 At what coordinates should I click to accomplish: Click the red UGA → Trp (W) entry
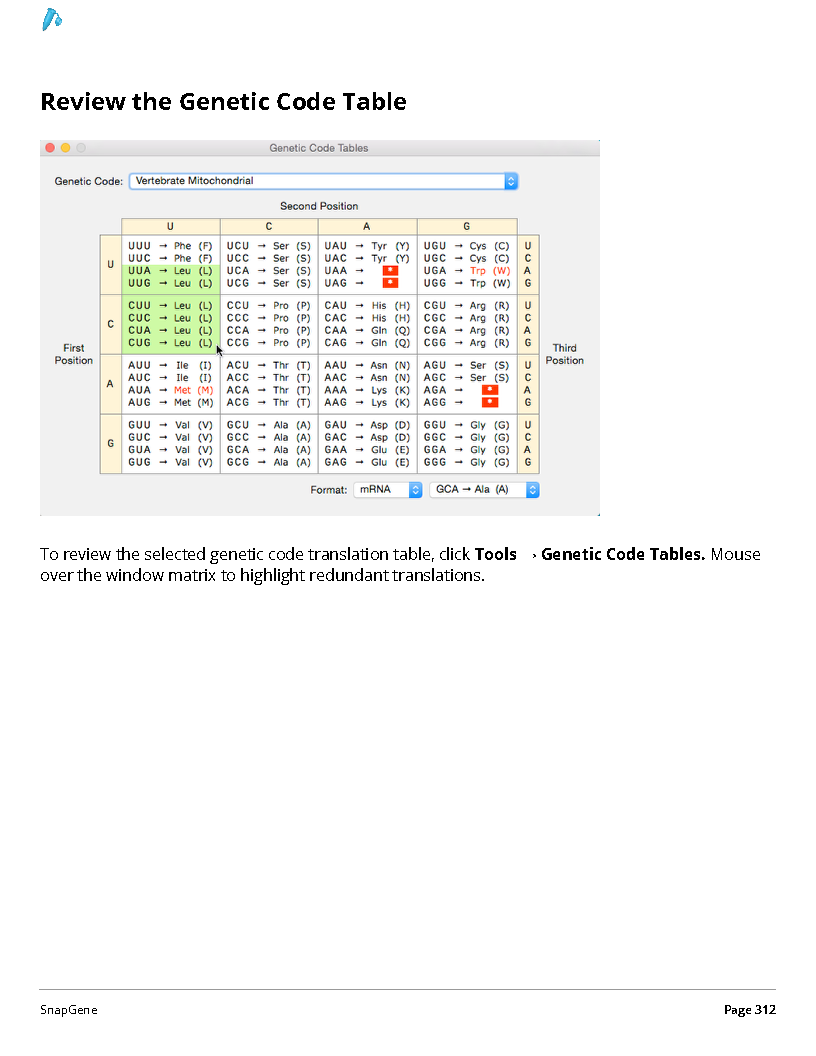(467, 271)
